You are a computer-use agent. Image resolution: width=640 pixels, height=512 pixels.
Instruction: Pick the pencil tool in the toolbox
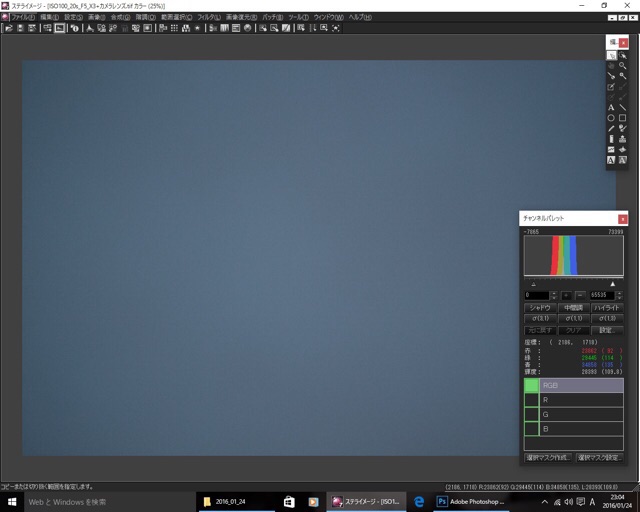[x=611, y=129]
